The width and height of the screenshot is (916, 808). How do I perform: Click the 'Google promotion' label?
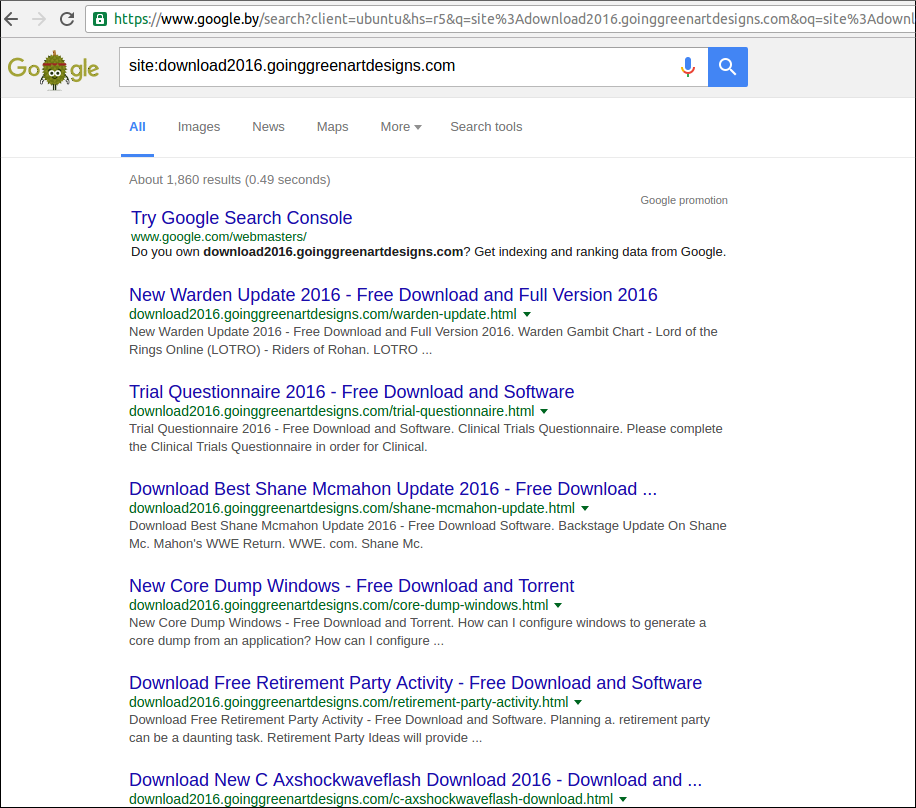pyautogui.click(x=684, y=200)
